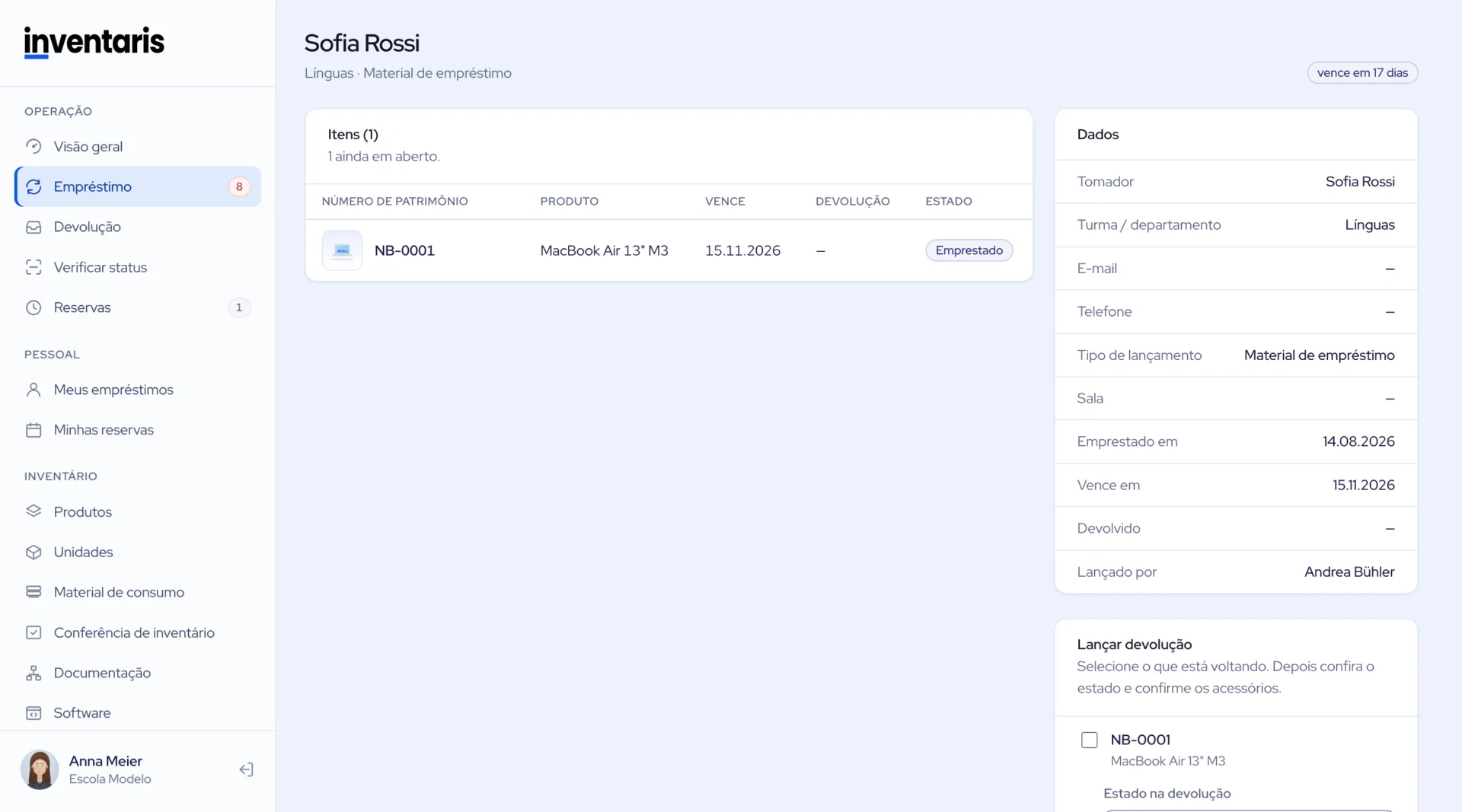Click the Produtos layers icon
Image resolution: width=1462 pixels, height=812 pixels.
34,511
